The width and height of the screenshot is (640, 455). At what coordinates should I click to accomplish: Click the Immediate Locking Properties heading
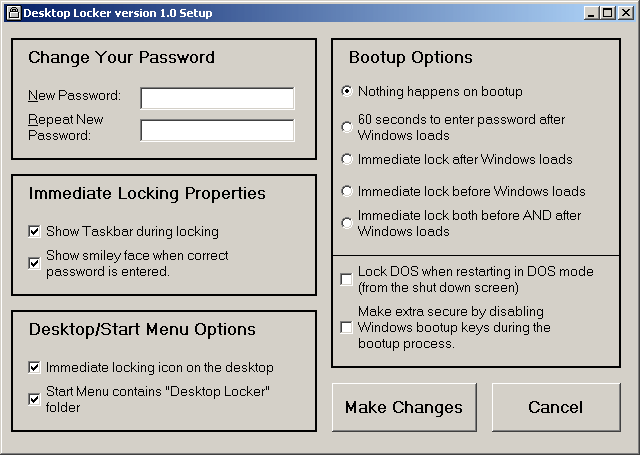(147, 194)
